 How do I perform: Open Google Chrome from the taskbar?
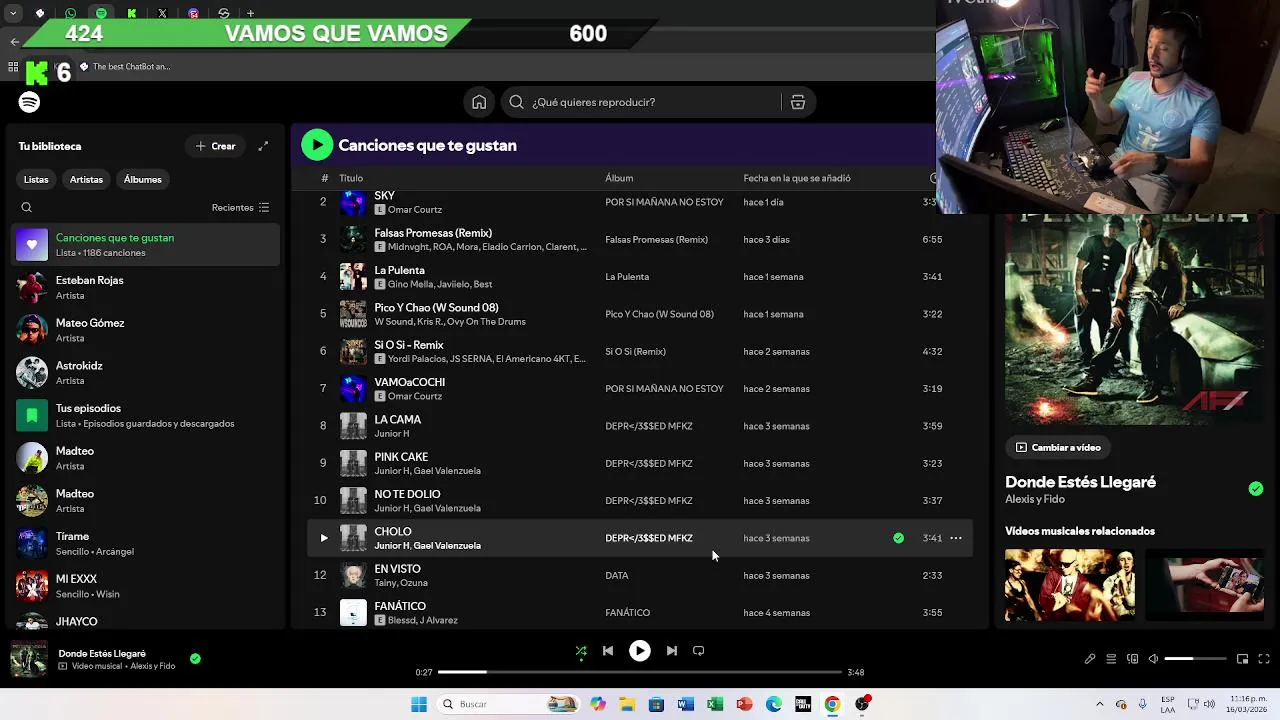click(832, 704)
